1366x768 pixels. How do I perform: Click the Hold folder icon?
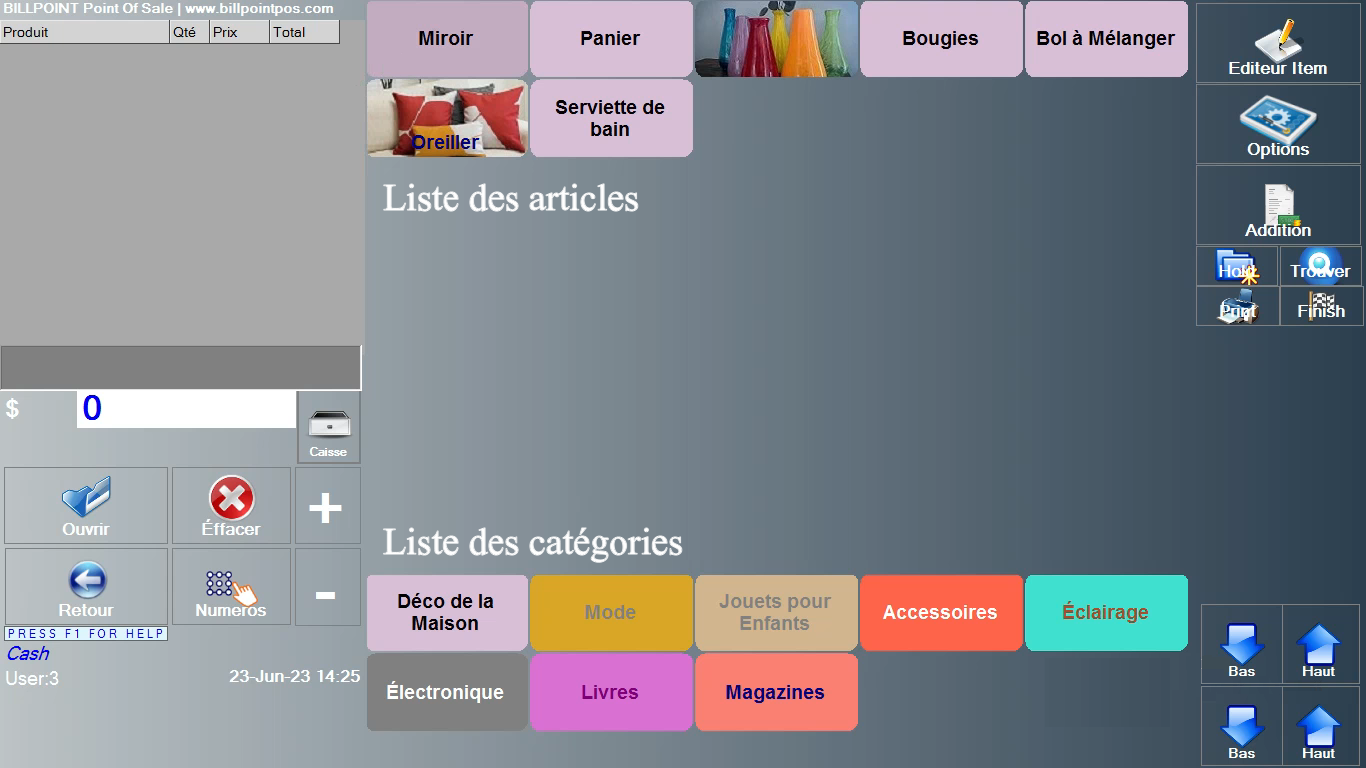point(1237,266)
